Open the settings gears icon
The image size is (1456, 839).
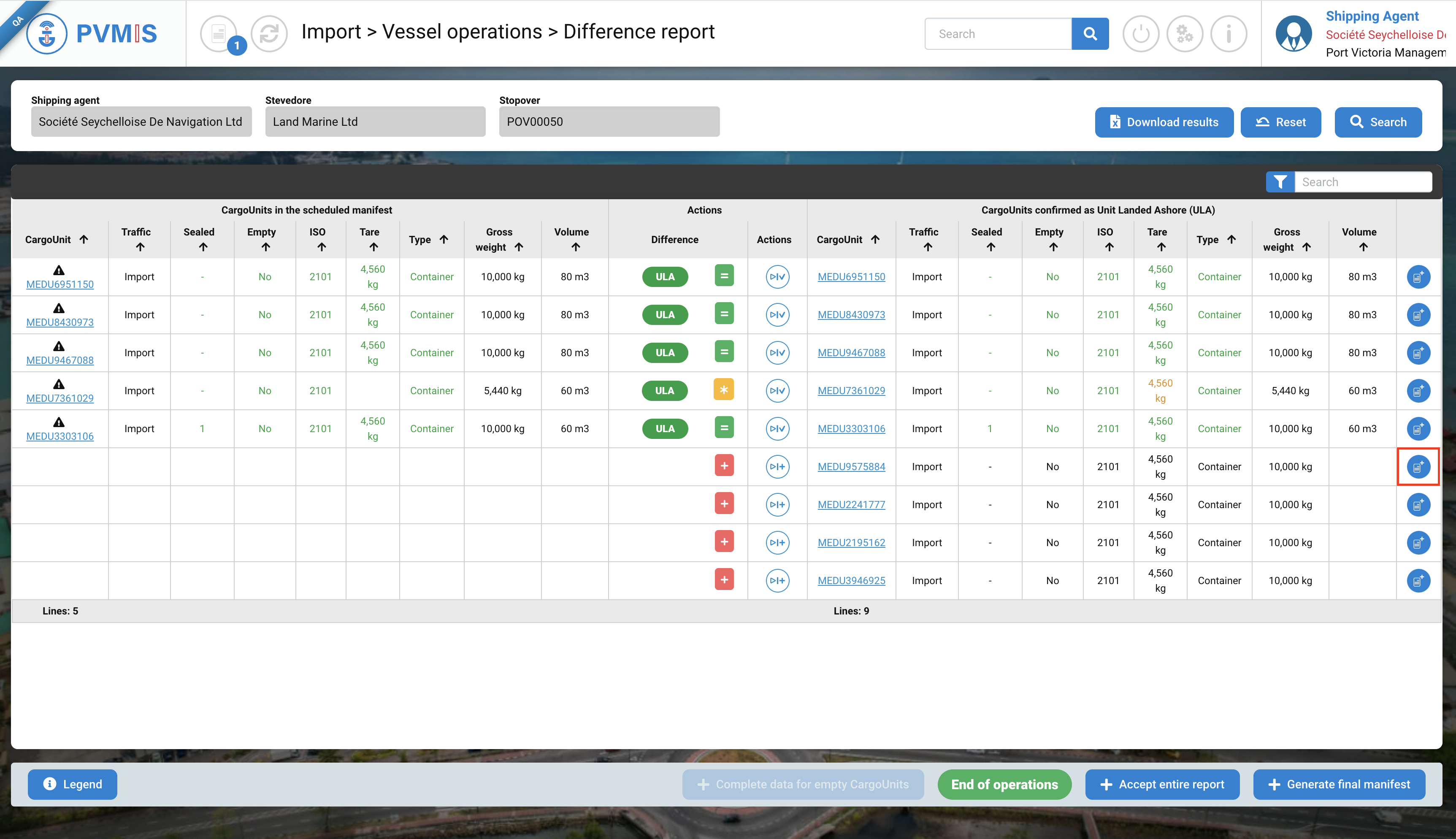pos(1184,34)
